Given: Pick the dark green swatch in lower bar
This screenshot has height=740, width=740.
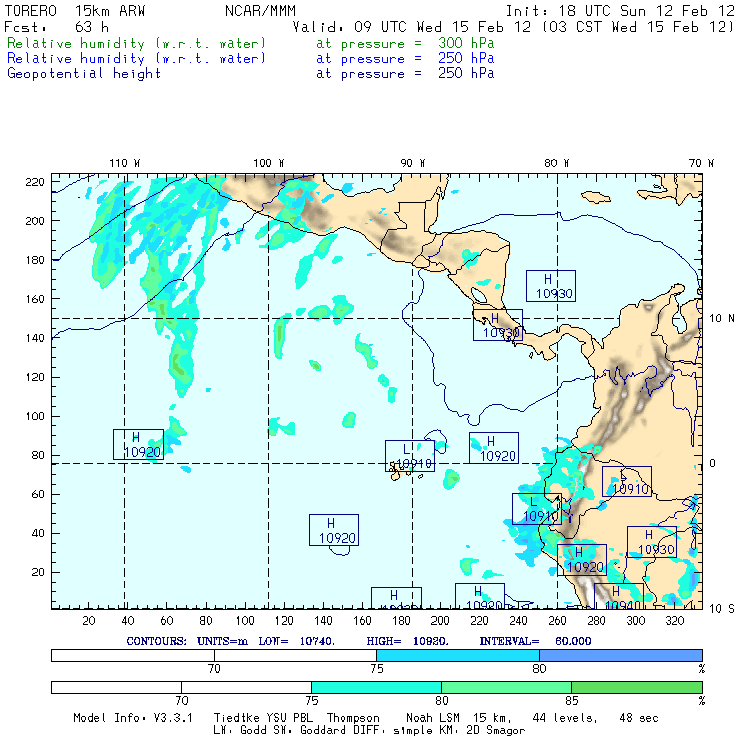Looking at the screenshot, I should coord(636,687).
